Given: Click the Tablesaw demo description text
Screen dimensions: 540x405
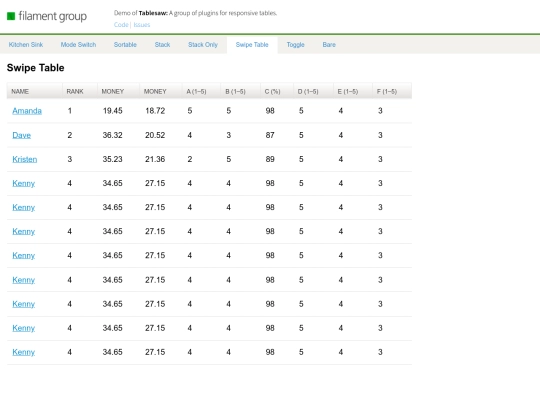Looking at the screenshot, I should tap(195, 13).
